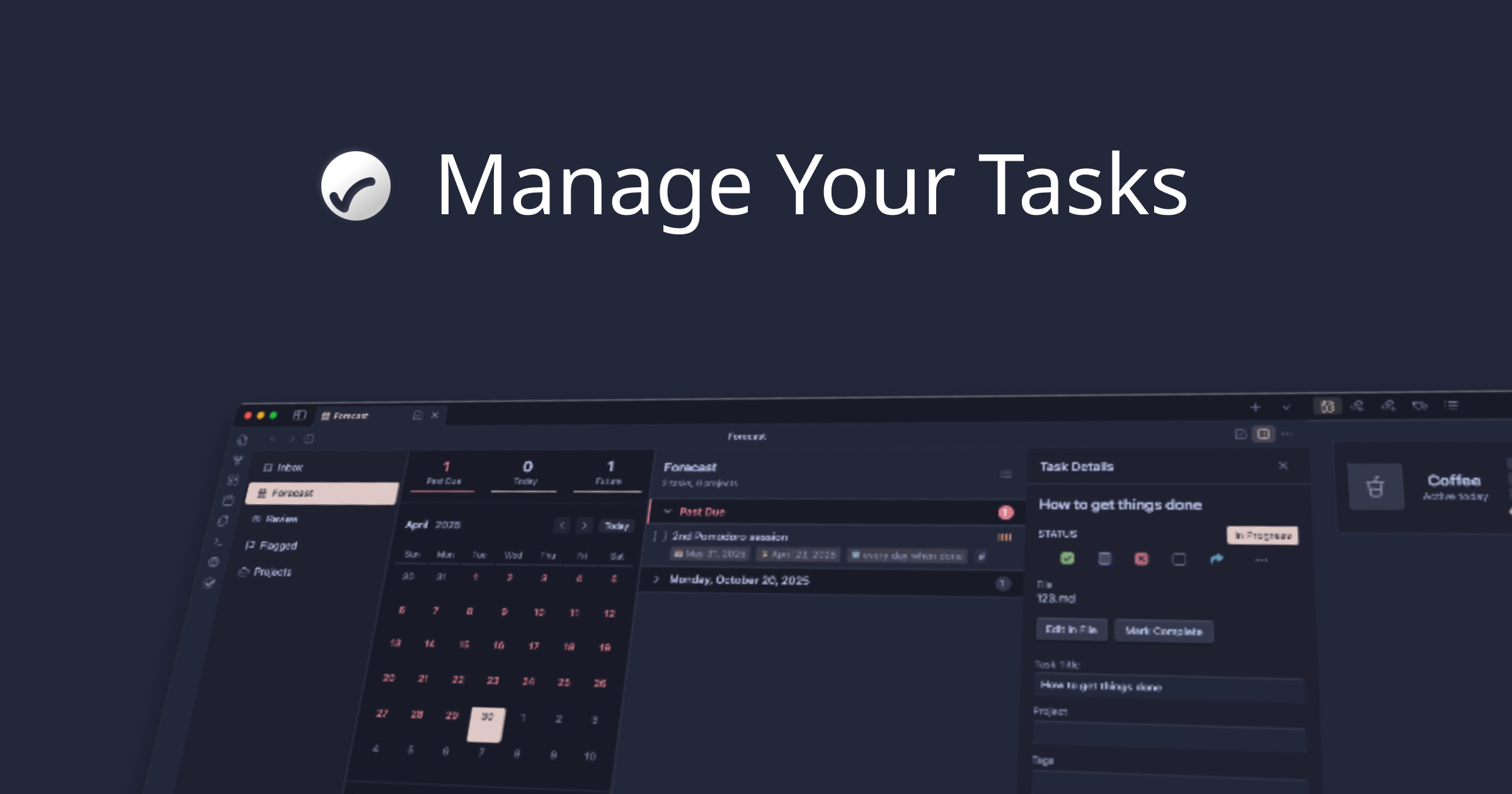Click the recurrence chip on Pomodoro task
Viewport: 1512px width, 794px height.
(x=907, y=555)
